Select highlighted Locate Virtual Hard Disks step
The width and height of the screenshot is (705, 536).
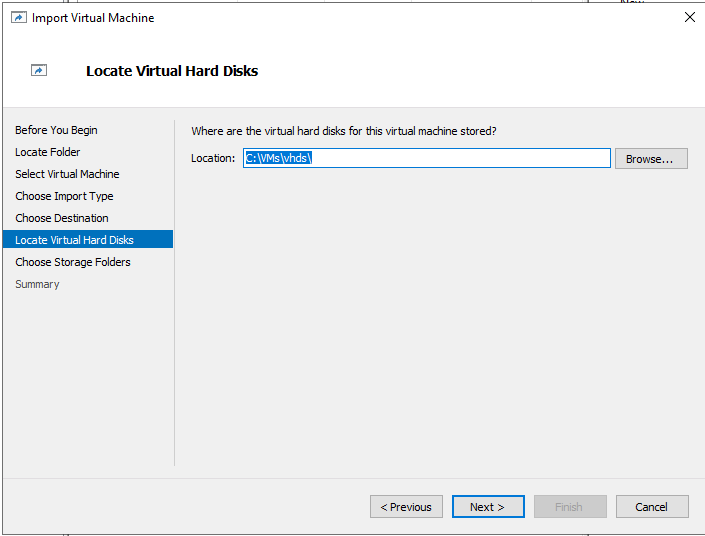coord(88,239)
